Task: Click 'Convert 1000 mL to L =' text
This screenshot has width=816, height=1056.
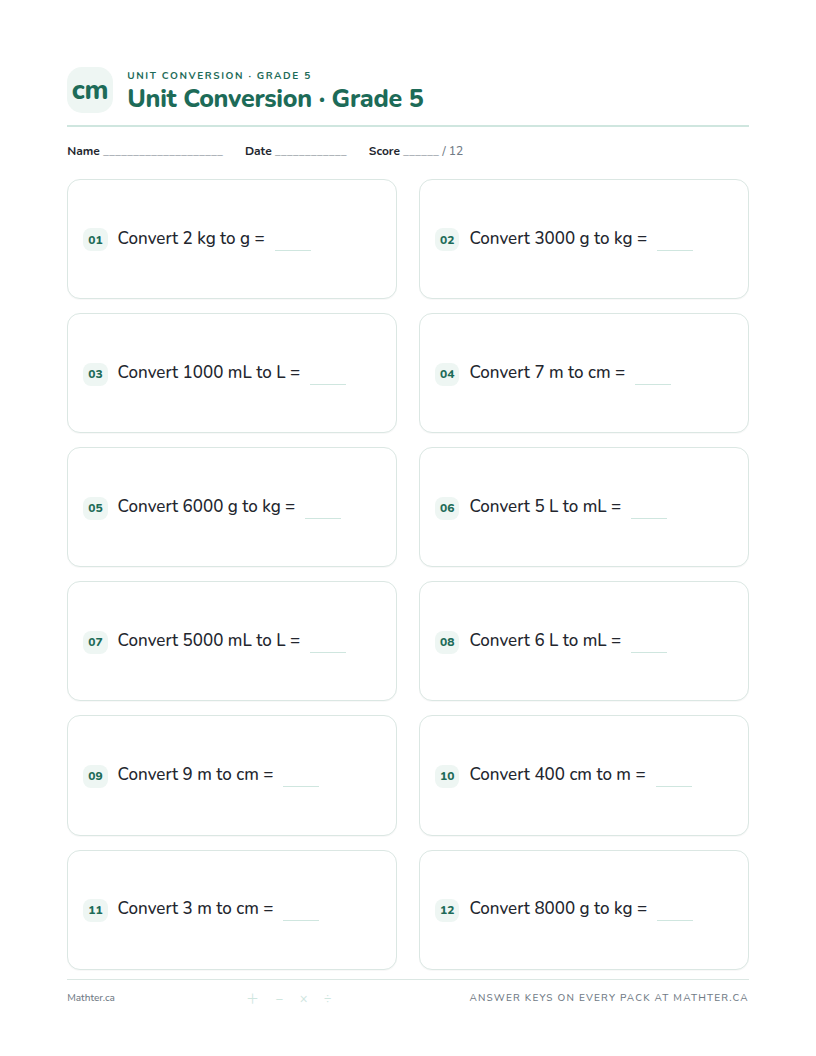Action: (209, 372)
